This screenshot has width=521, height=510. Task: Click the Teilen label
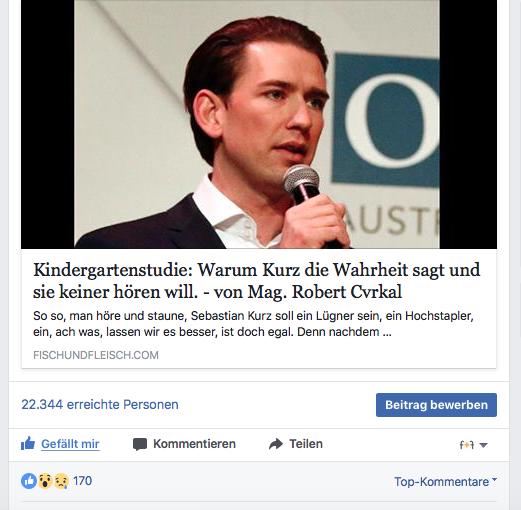point(306,444)
